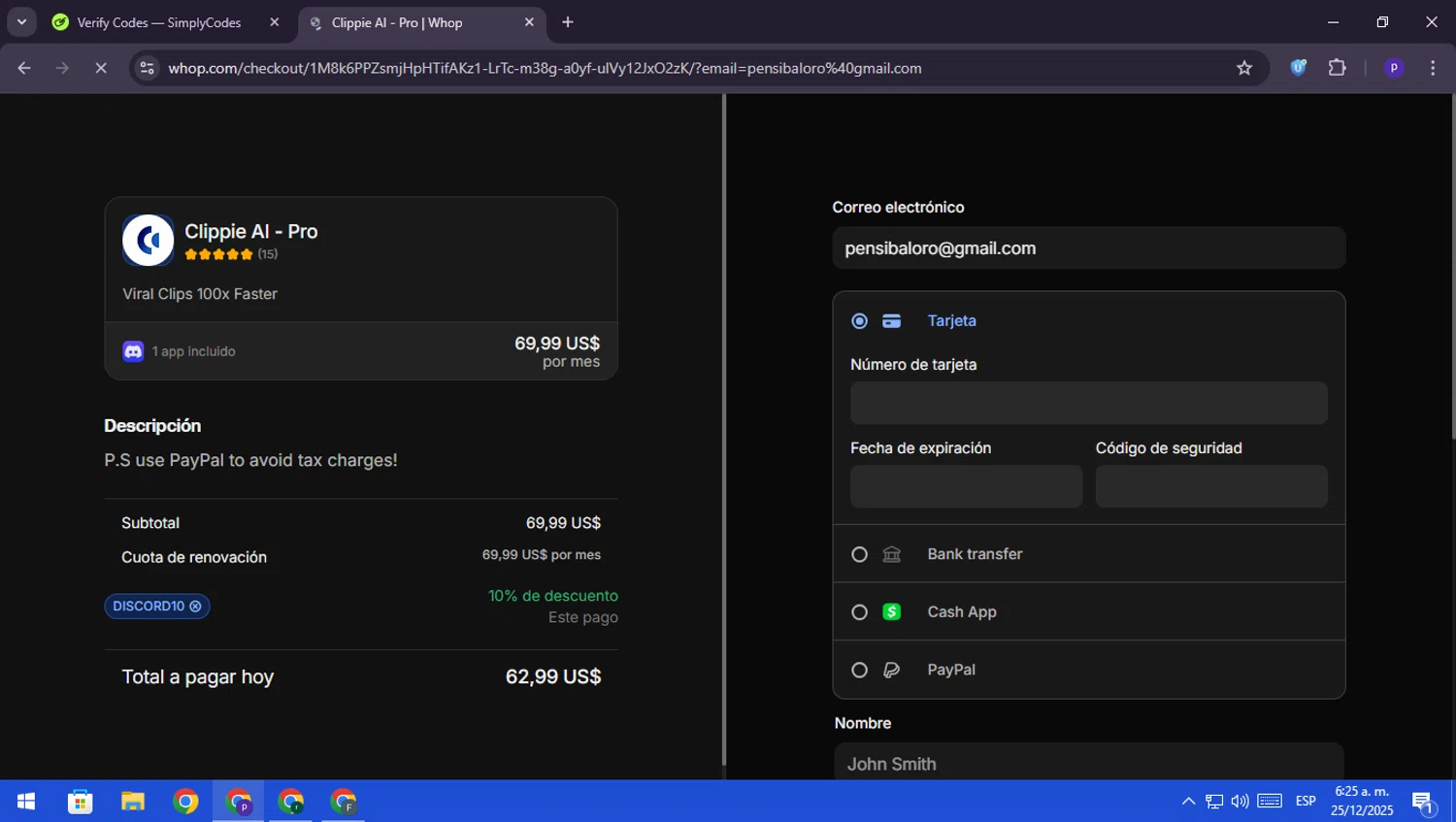Click the green Cash App logo icon
Screen dimensions: 1456x822
pos(891,612)
